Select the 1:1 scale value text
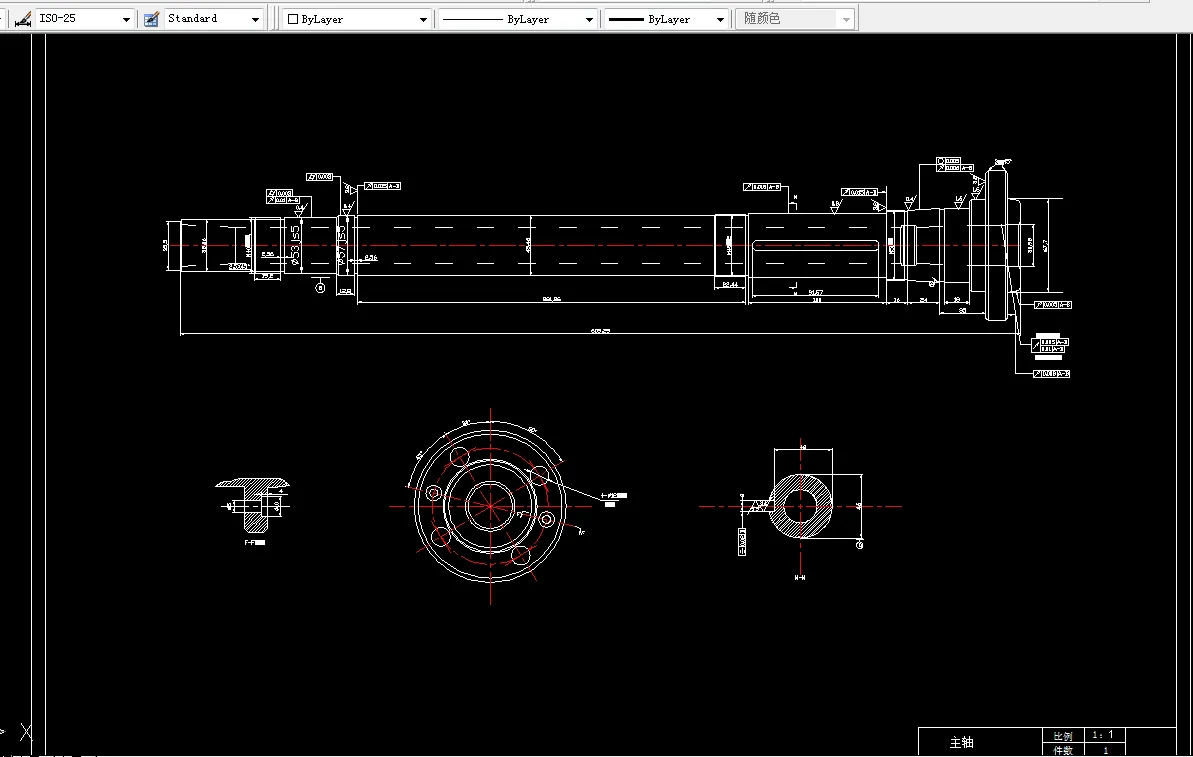Screen dimensions: 1193x757 pyautogui.click(x=1102, y=735)
